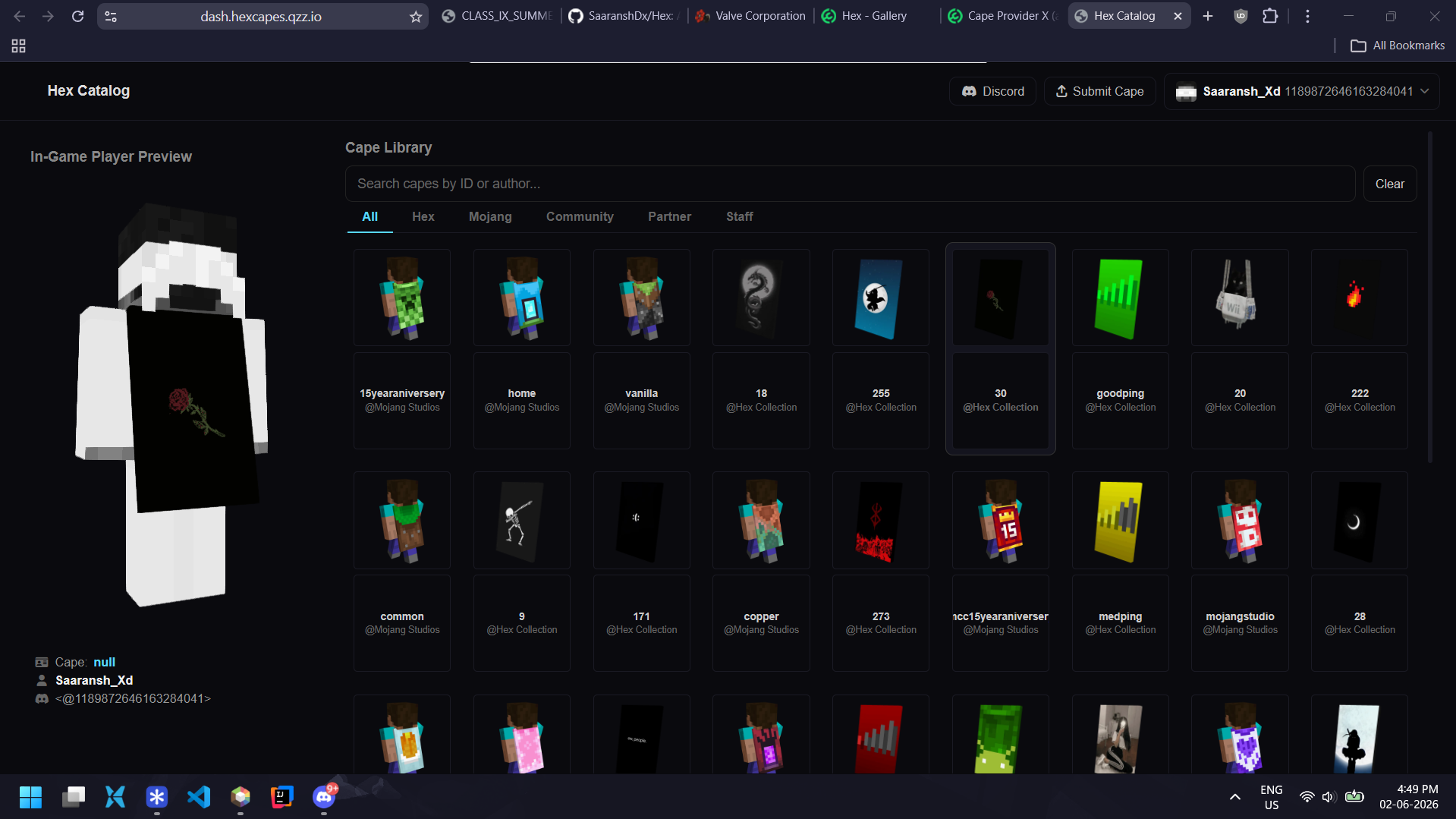
Task: Click the Clear search button
Action: [x=1389, y=184]
